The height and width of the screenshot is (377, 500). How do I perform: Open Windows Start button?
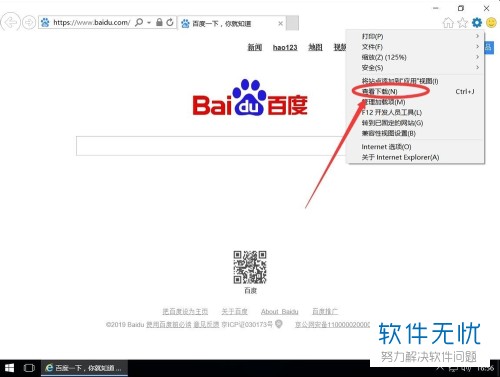9,368
